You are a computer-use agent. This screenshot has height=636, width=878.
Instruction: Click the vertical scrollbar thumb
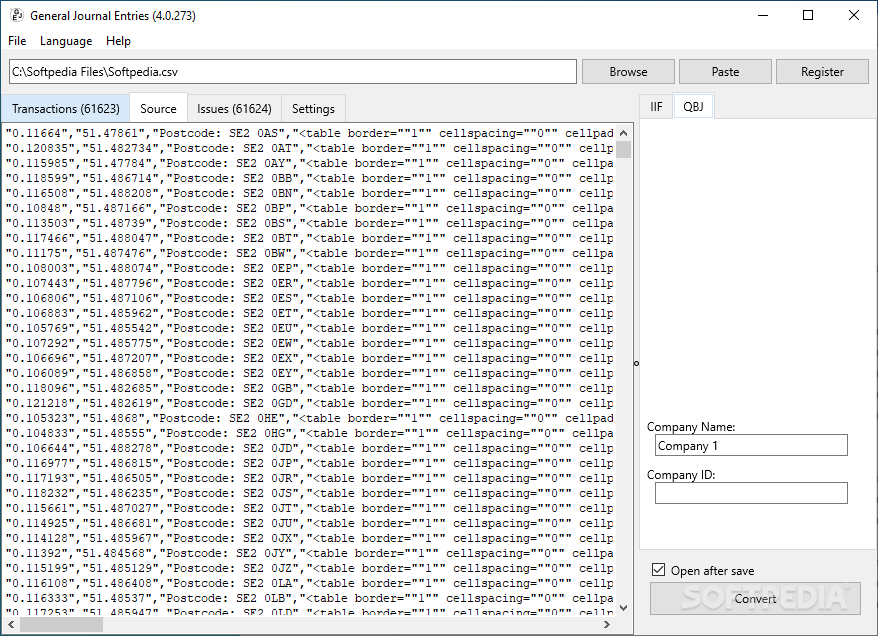(624, 149)
